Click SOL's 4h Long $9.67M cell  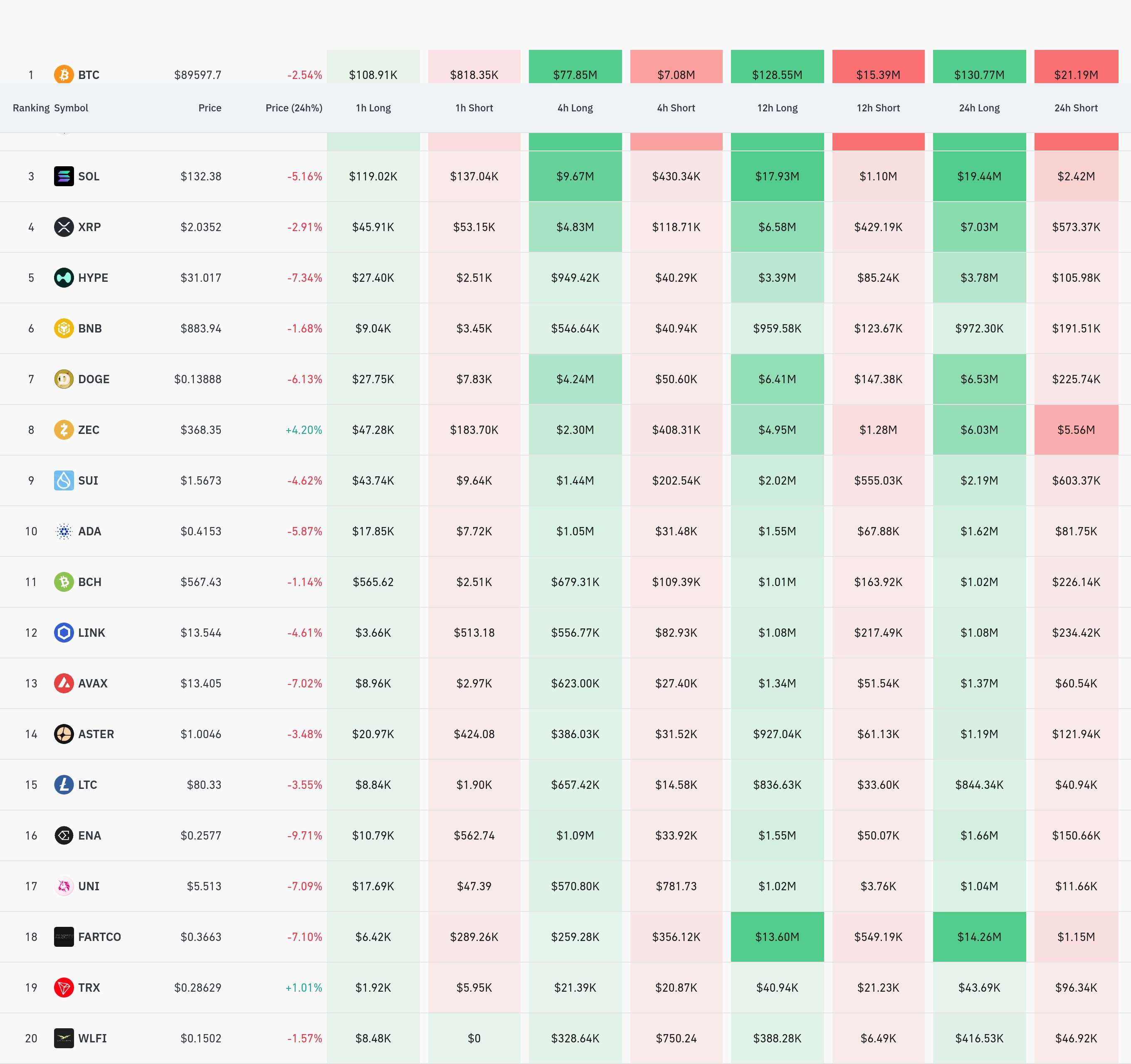pyautogui.click(x=575, y=176)
